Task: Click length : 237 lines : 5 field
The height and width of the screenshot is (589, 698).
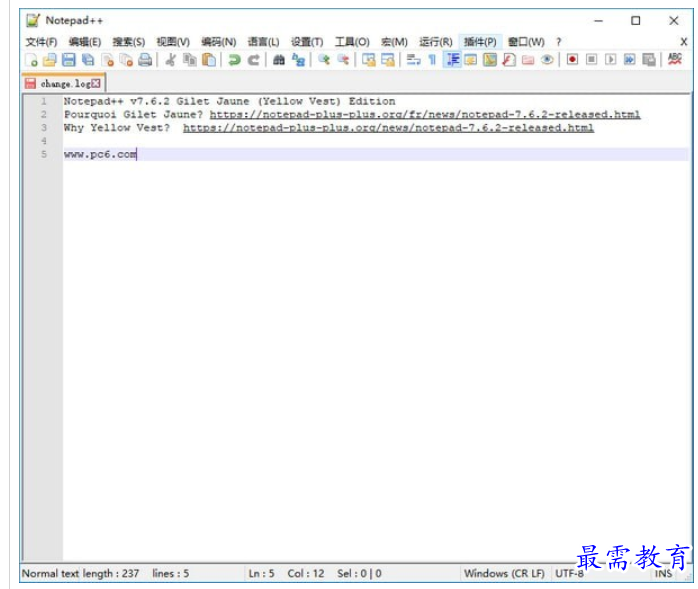Action: coord(136,573)
